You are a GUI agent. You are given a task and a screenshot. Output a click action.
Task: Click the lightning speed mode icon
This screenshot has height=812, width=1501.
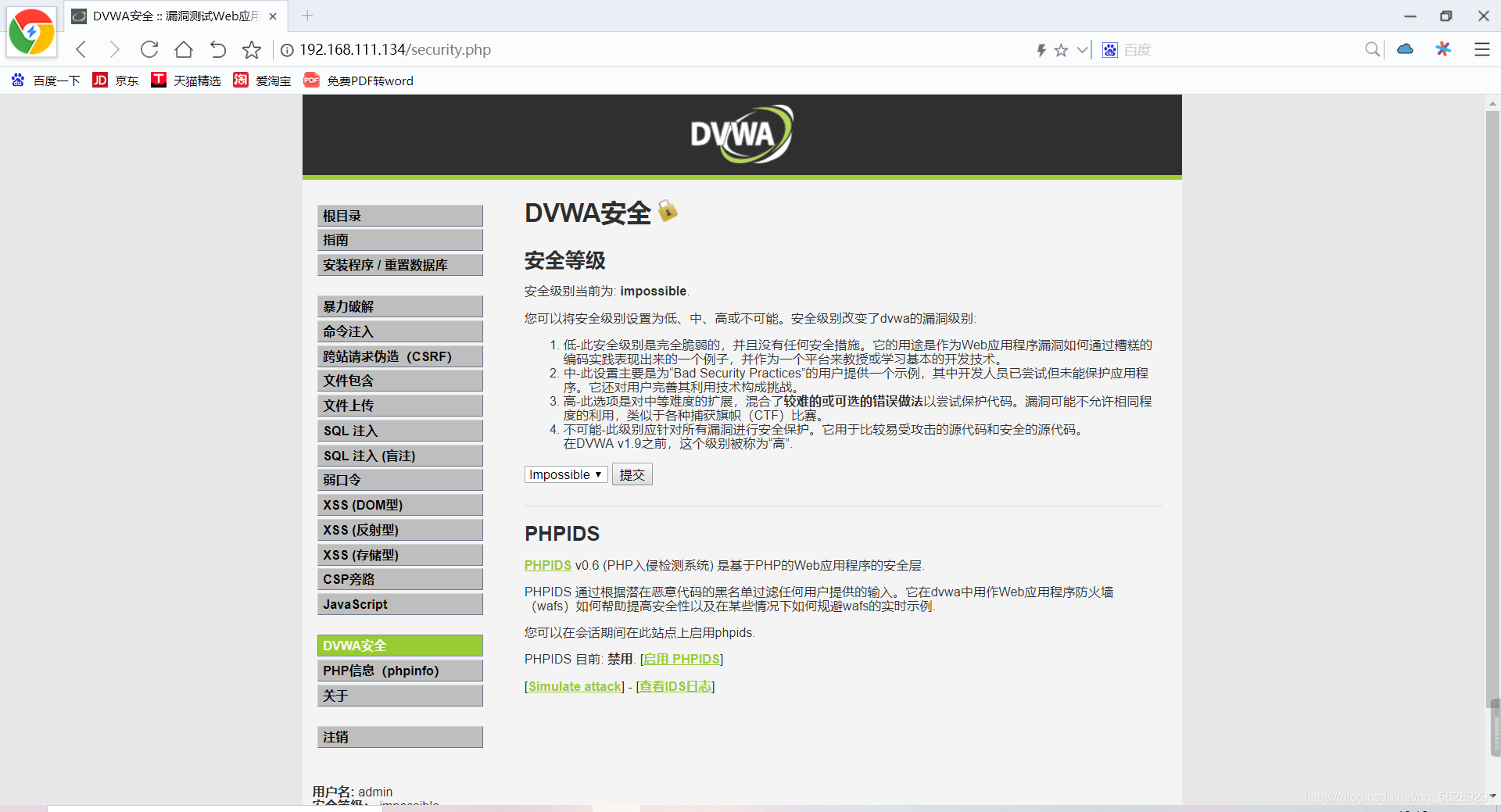[1041, 50]
